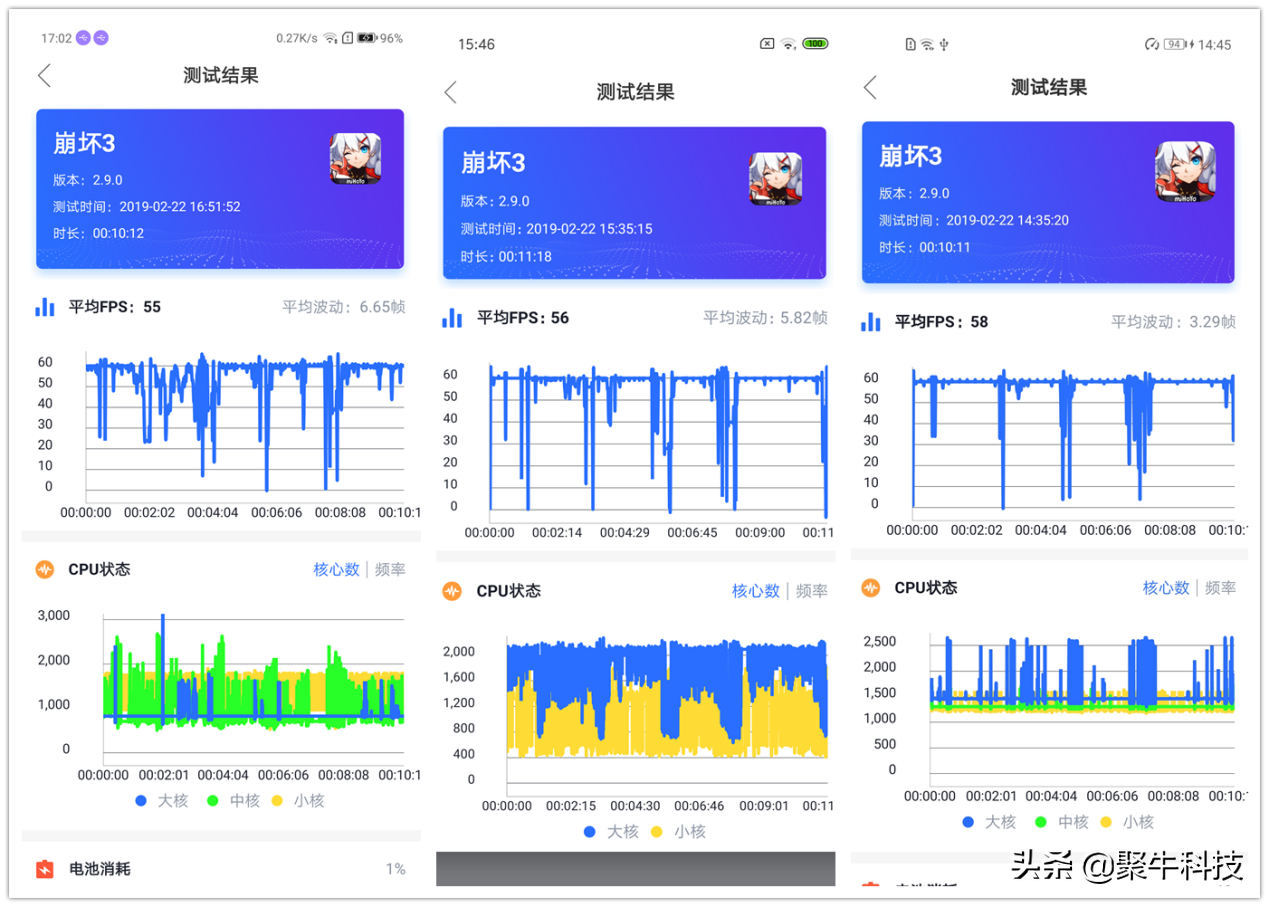Select 频率 tab in right screen
This screenshot has width=1269, height=907.
pos(1221,588)
